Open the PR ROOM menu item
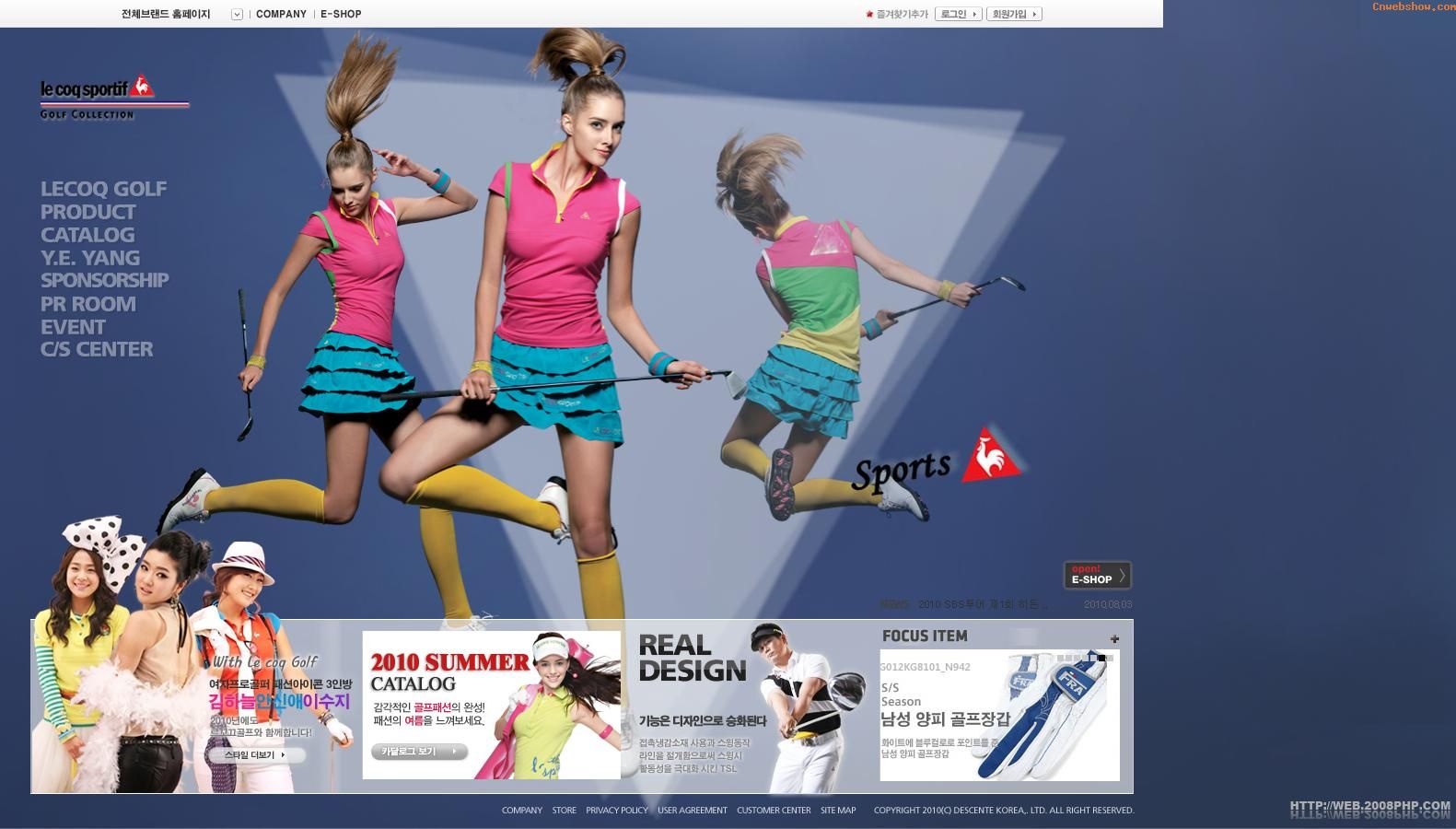Viewport: 1456px width, 829px height. 87,304
